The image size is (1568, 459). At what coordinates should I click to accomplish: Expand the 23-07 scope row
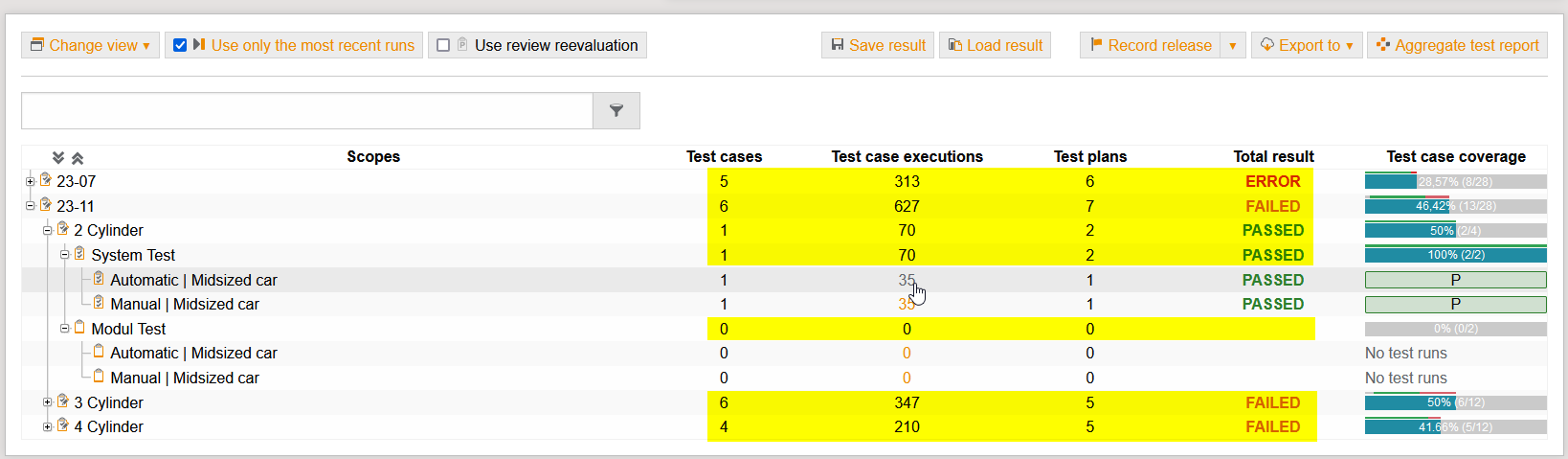[30, 181]
